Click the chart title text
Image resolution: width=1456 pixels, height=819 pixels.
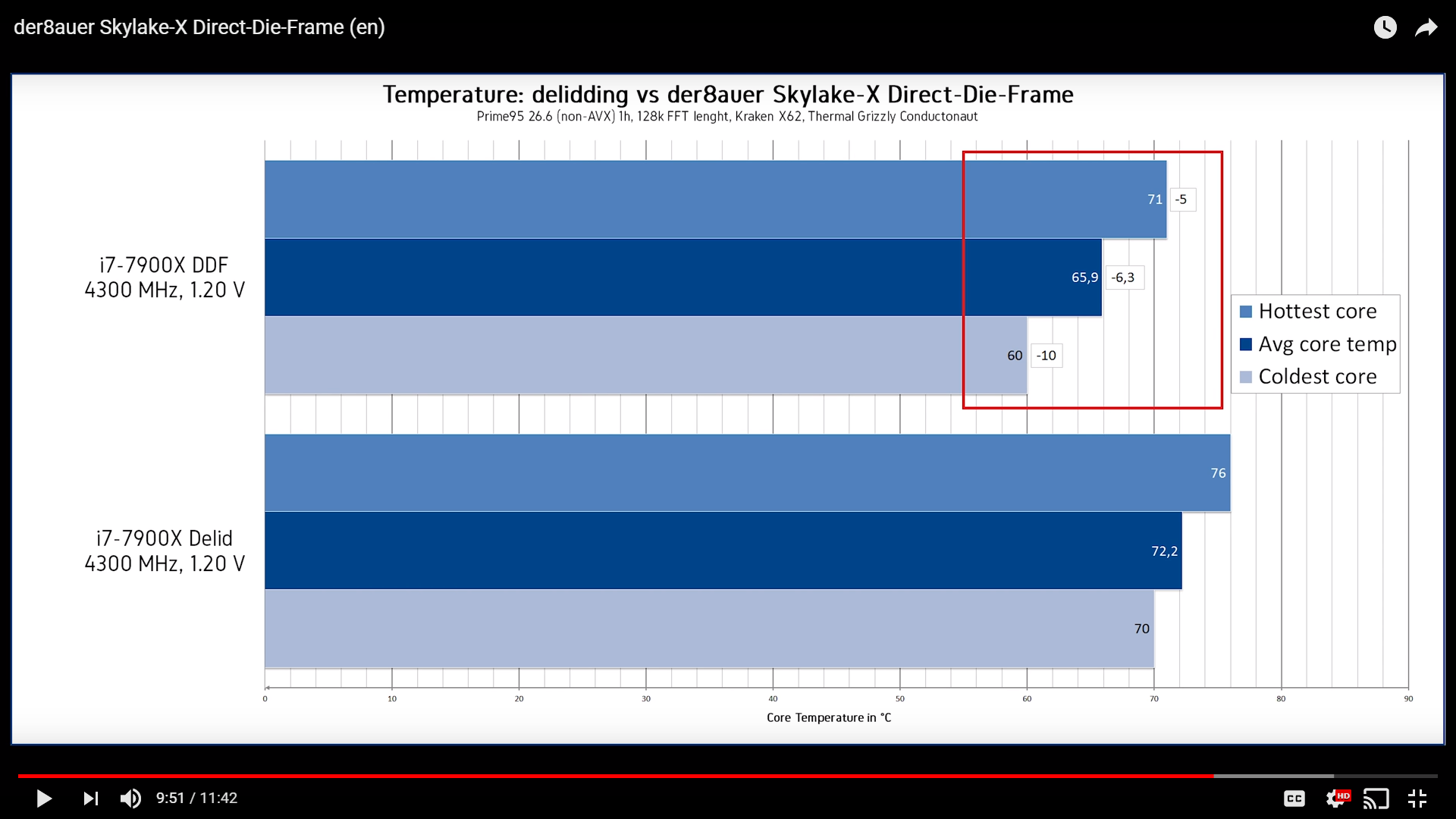728,95
